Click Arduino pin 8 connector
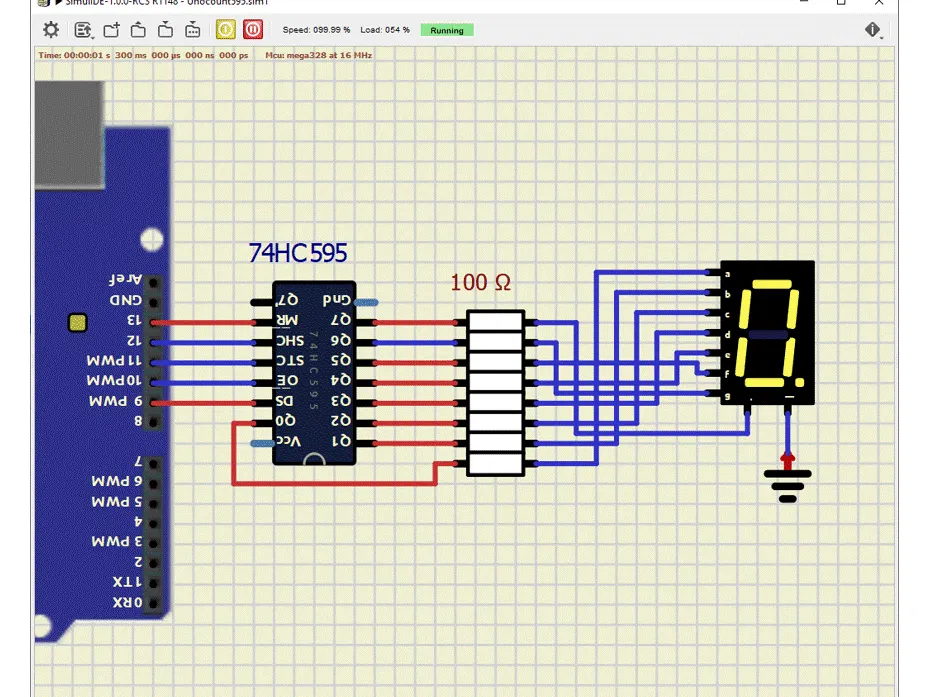This screenshot has width=929, height=697. tap(153, 423)
